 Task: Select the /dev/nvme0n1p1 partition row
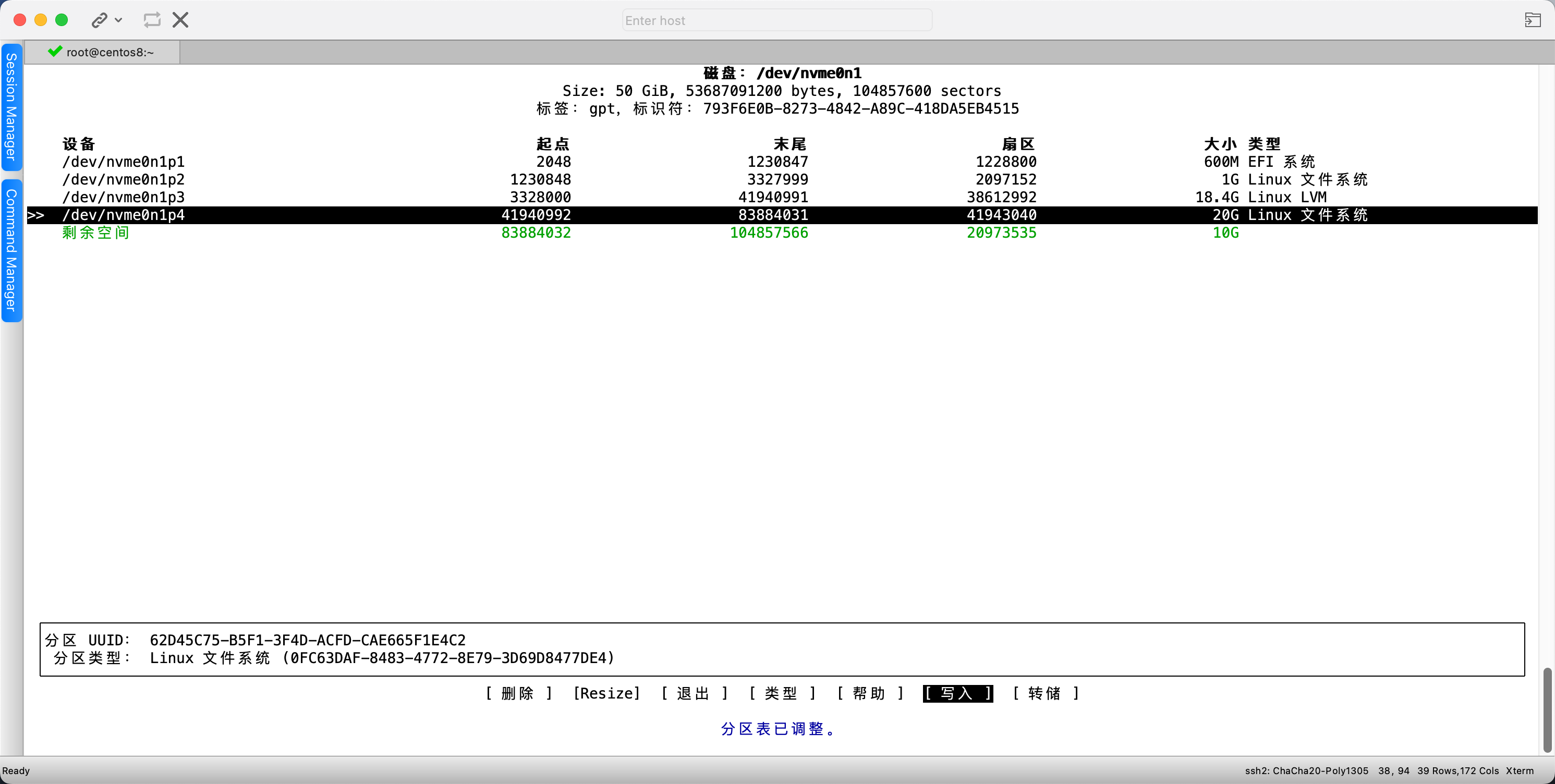pyautogui.click(x=124, y=162)
